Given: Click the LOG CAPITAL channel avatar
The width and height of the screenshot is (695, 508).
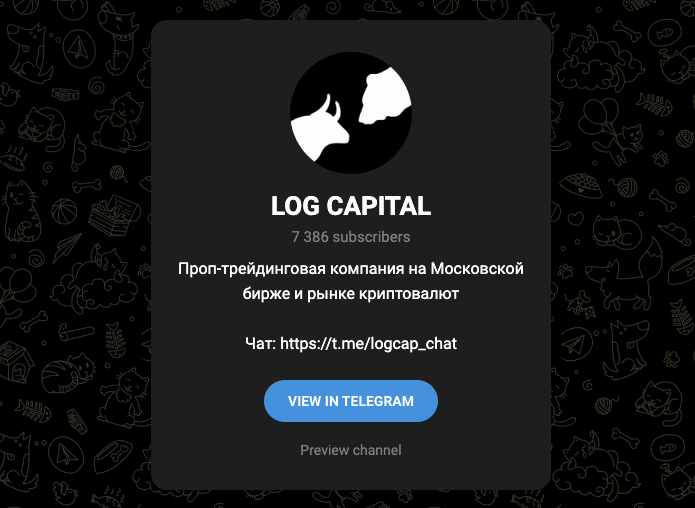Looking at the screenshot, I should pos(351,113).
